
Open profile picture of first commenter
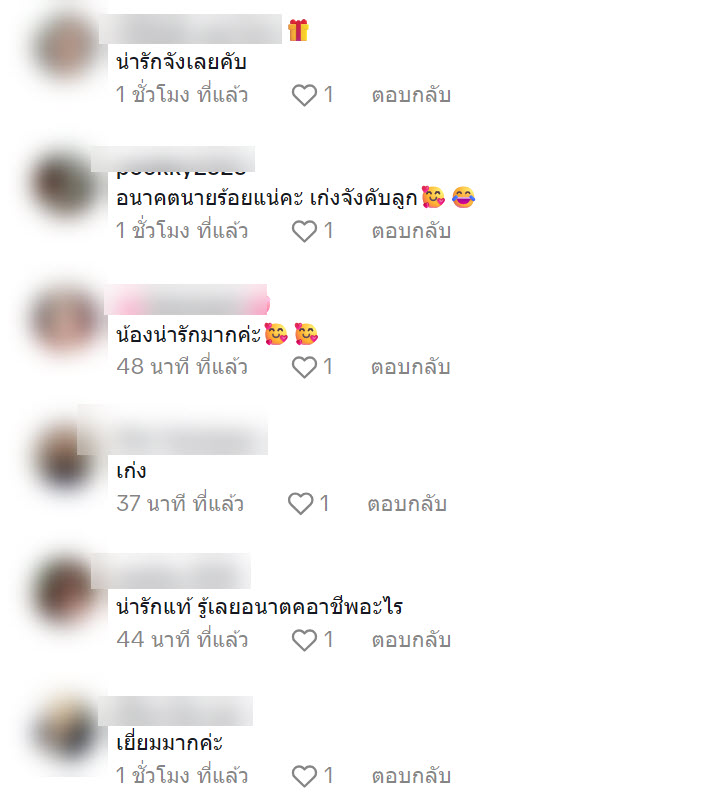[66, 47]
